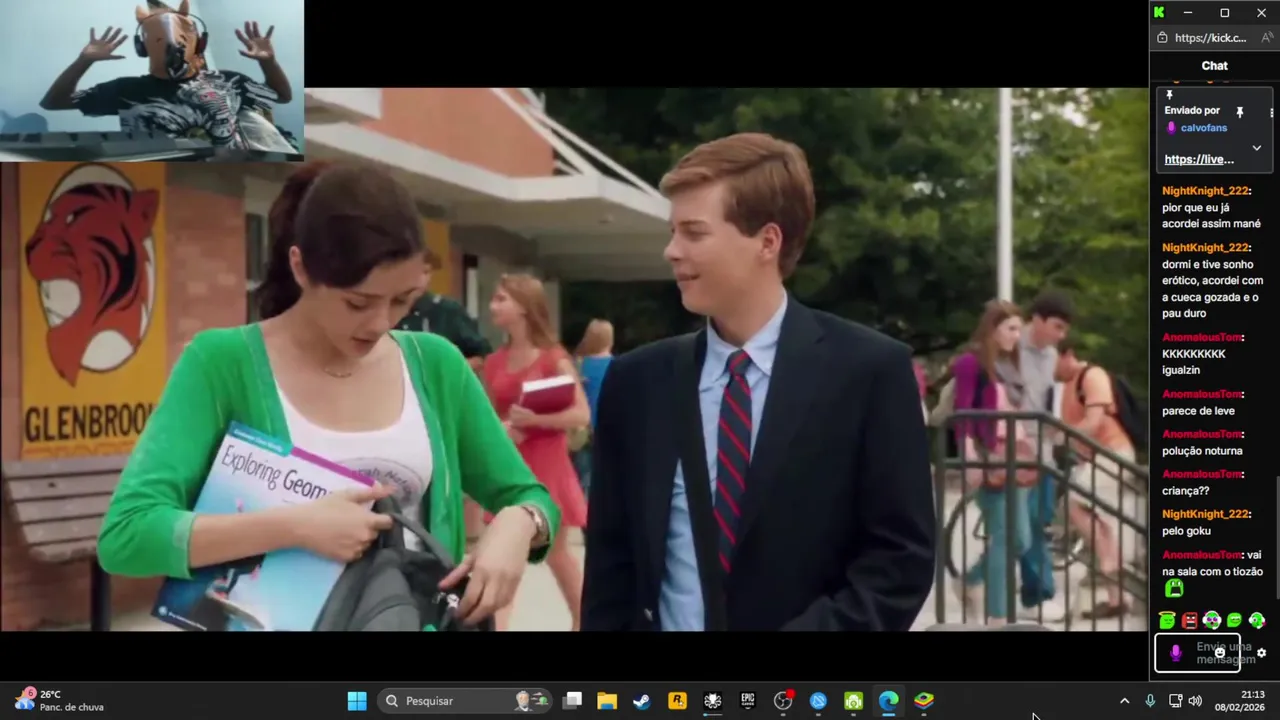The width and height of the screenshot is (1280, 720).
Task: Open Task View on taskbar
Action: pos(572,701)
